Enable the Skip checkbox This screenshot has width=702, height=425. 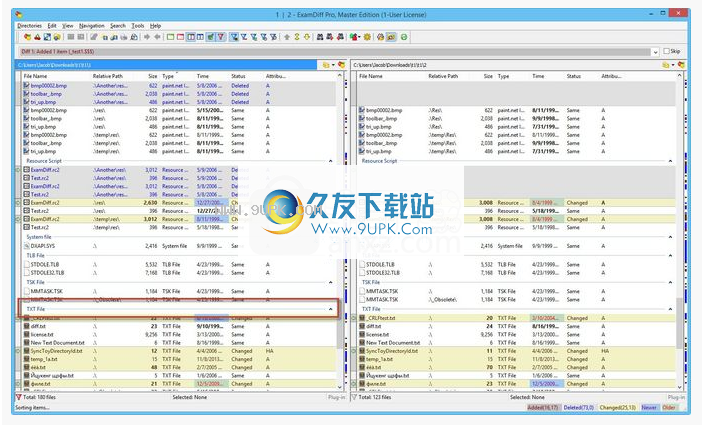point(667,51)
